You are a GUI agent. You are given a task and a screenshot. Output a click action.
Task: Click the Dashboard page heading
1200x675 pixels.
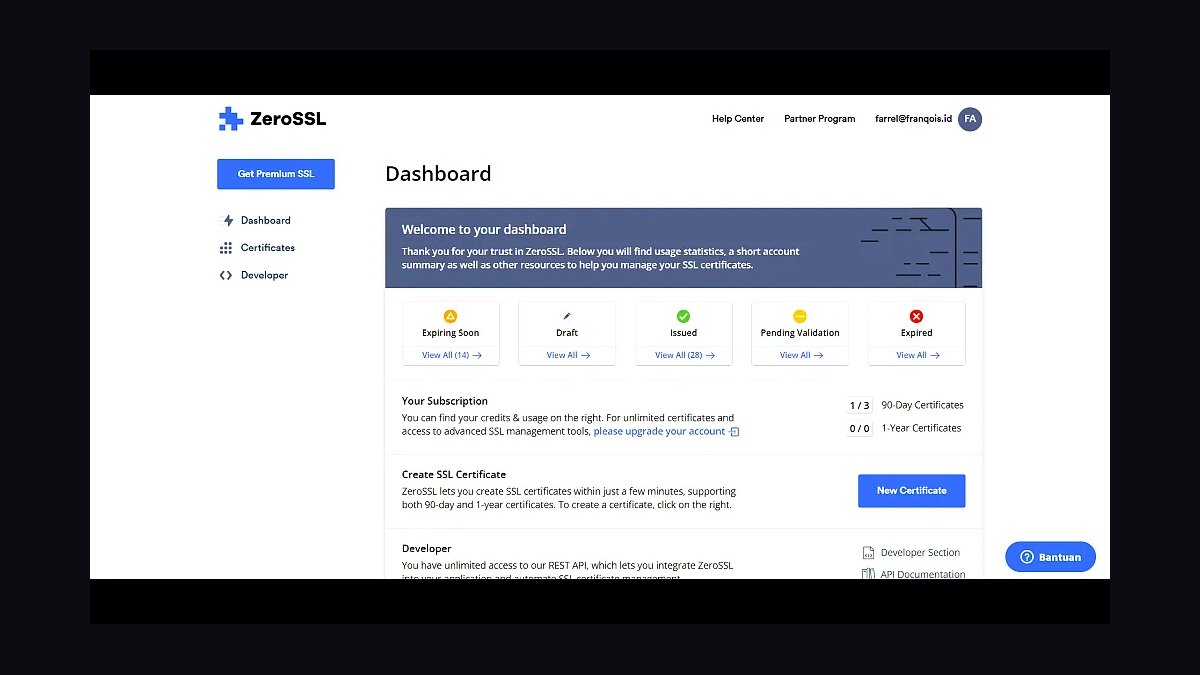click(x=438, y=174)
